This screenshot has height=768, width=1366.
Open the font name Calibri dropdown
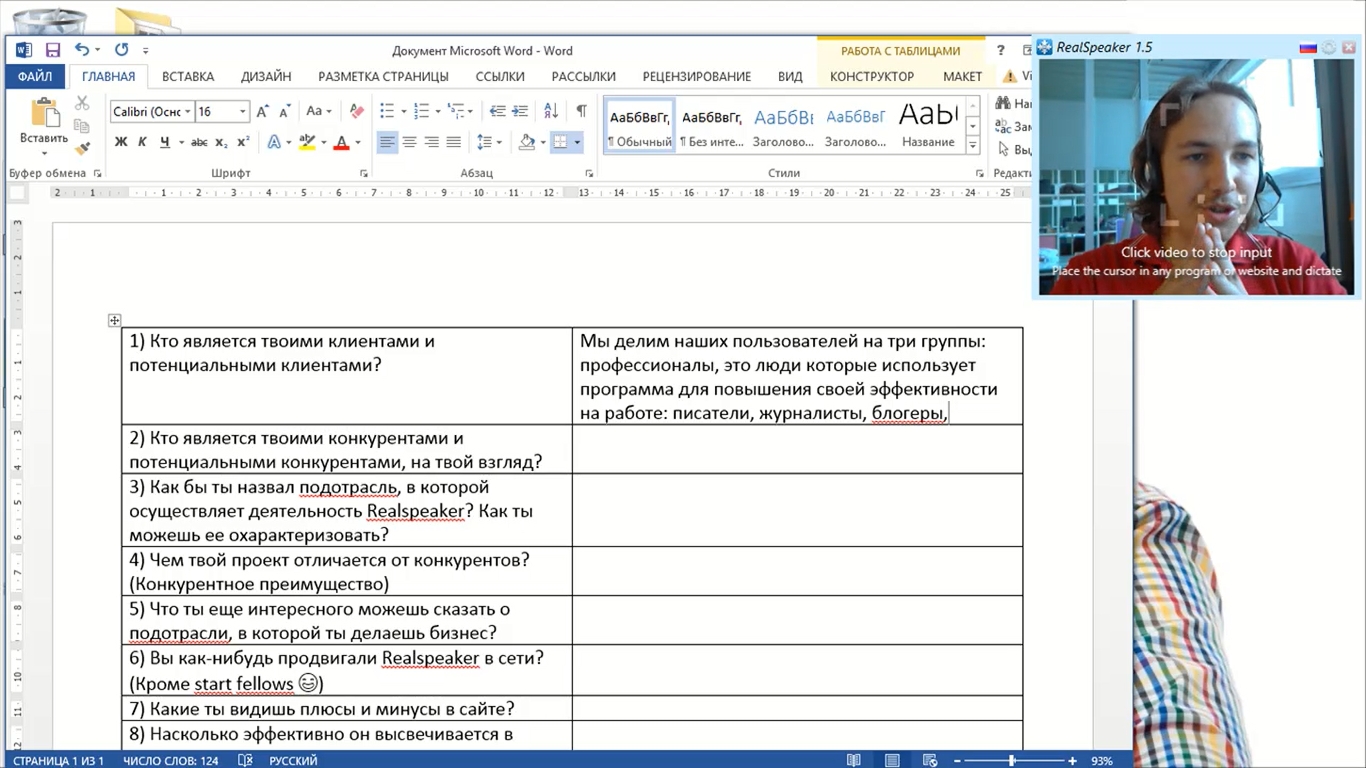pyautogui.click(x=188, y=112)
